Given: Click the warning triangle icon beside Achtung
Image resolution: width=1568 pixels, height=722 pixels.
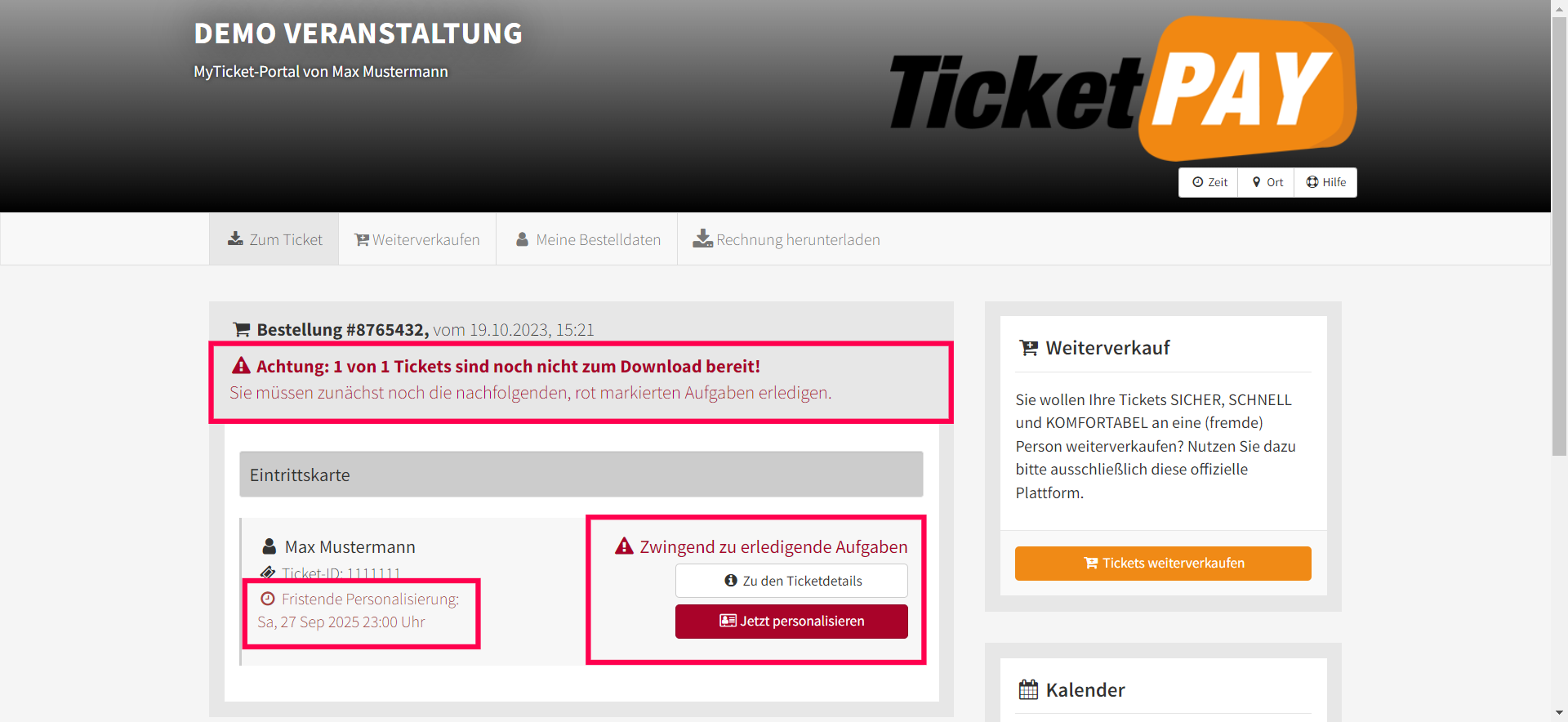Looking at the screenshot, I should point(241,366).
